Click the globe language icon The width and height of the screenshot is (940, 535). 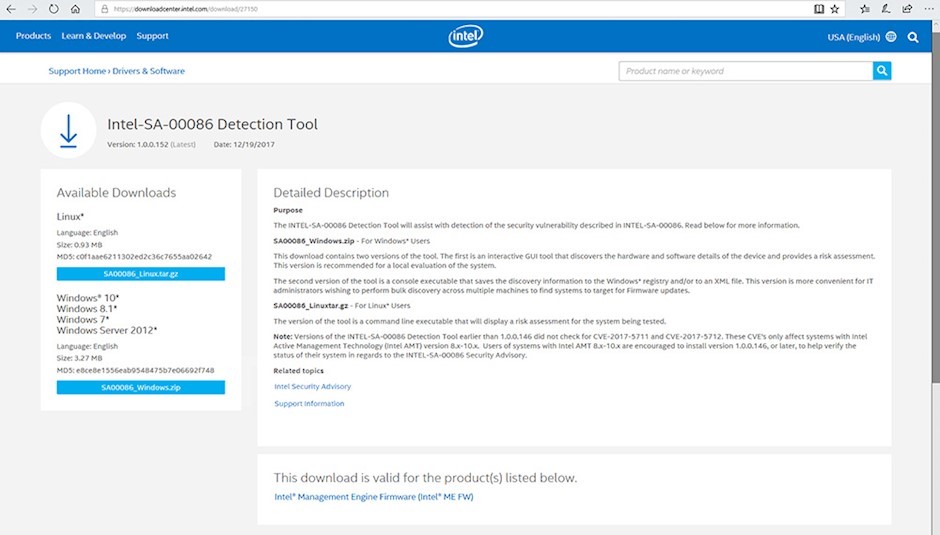(x=891, y=37)
